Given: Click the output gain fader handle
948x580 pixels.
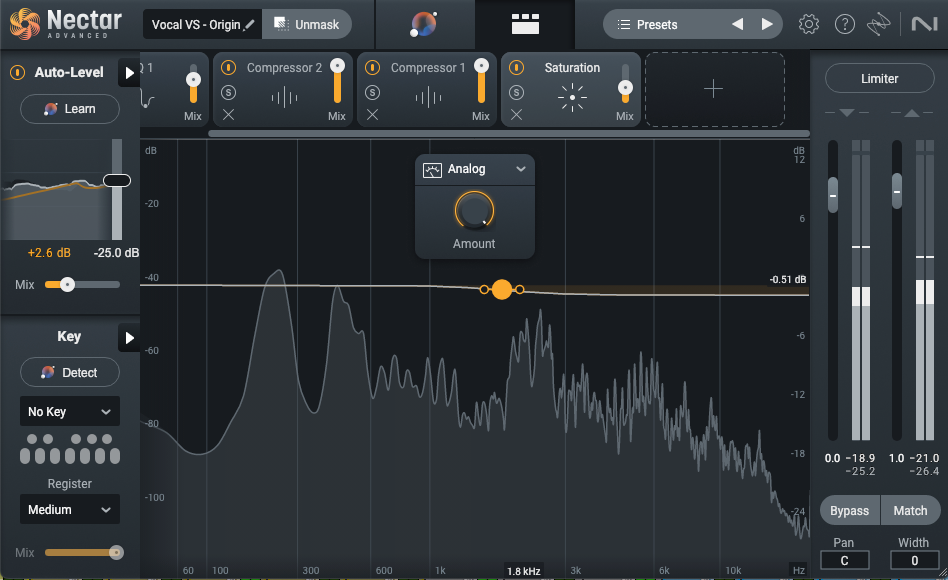Looking at the screenshot, I should (x=897, y=191).
